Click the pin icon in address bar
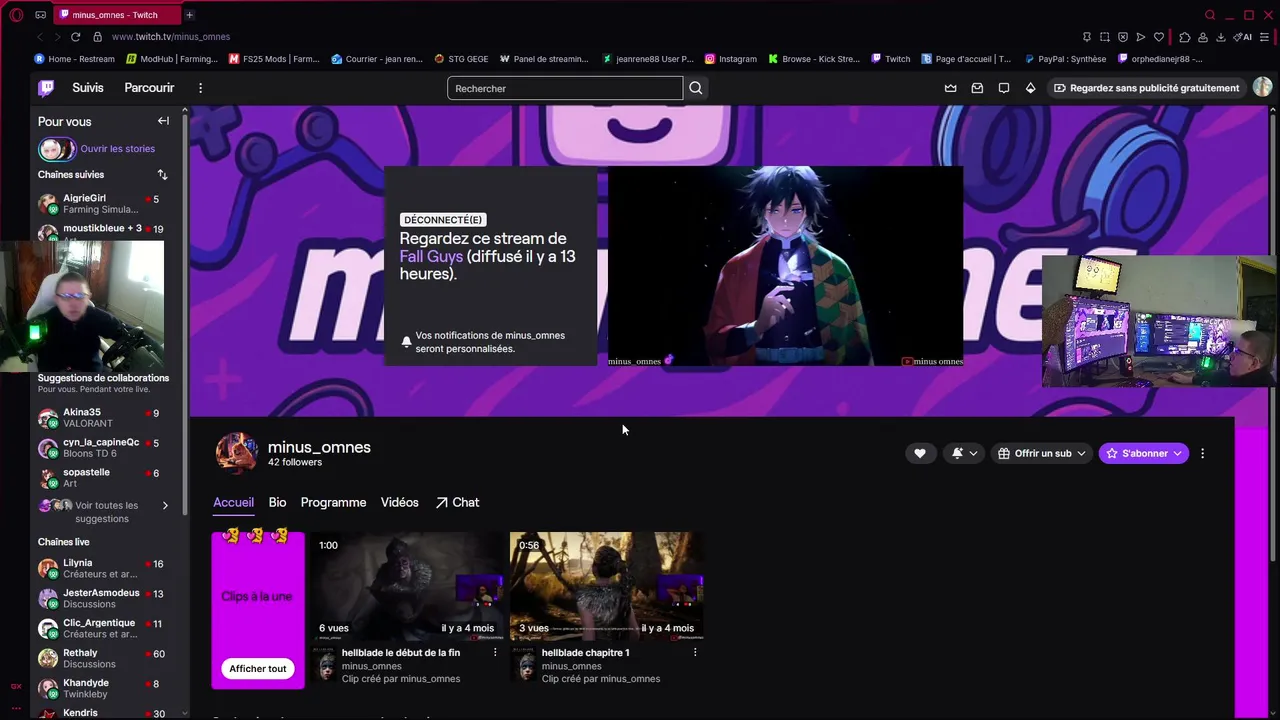 [1087, 37]
